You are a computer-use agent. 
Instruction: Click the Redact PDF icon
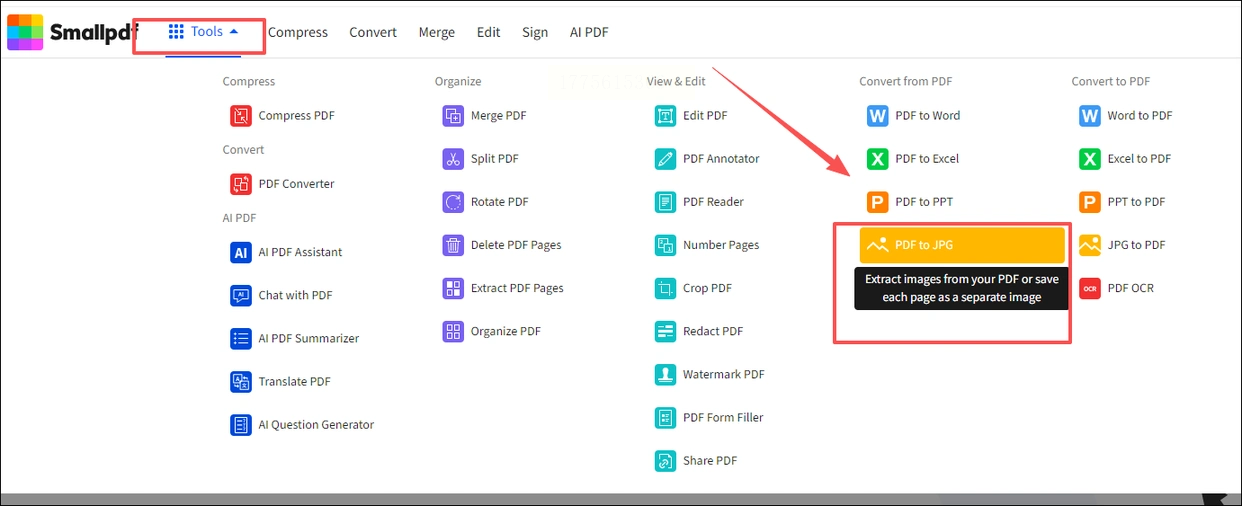pyautogui.click(x=665, y=331)
